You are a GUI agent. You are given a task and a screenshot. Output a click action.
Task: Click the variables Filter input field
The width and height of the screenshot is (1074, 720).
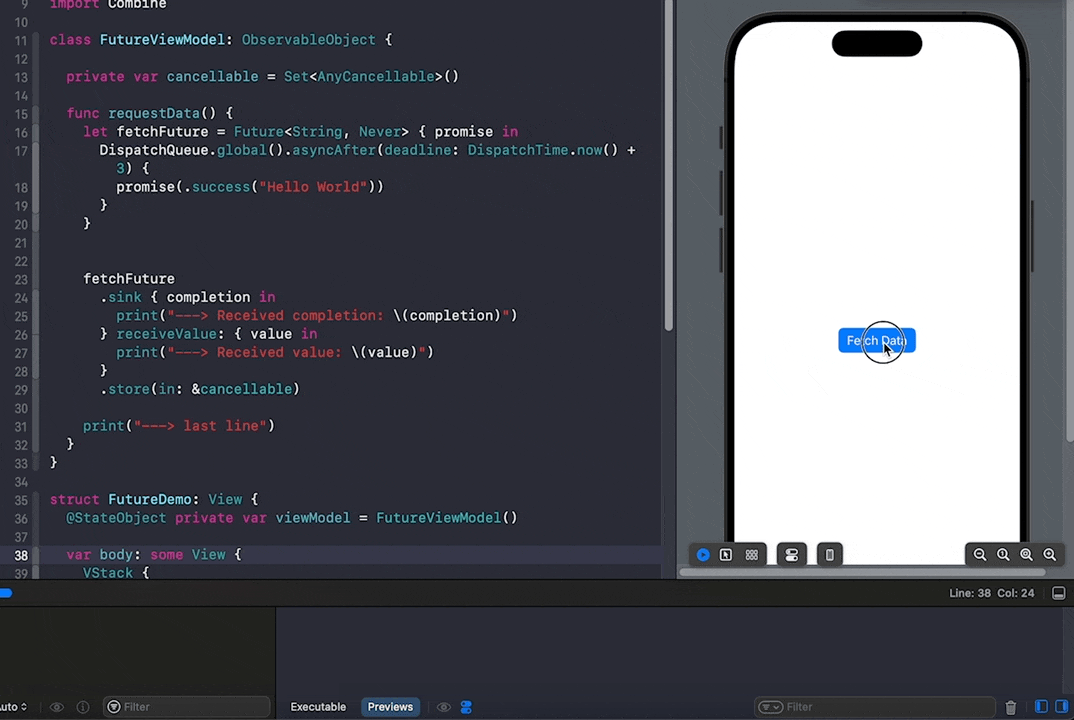click(186, 707)
